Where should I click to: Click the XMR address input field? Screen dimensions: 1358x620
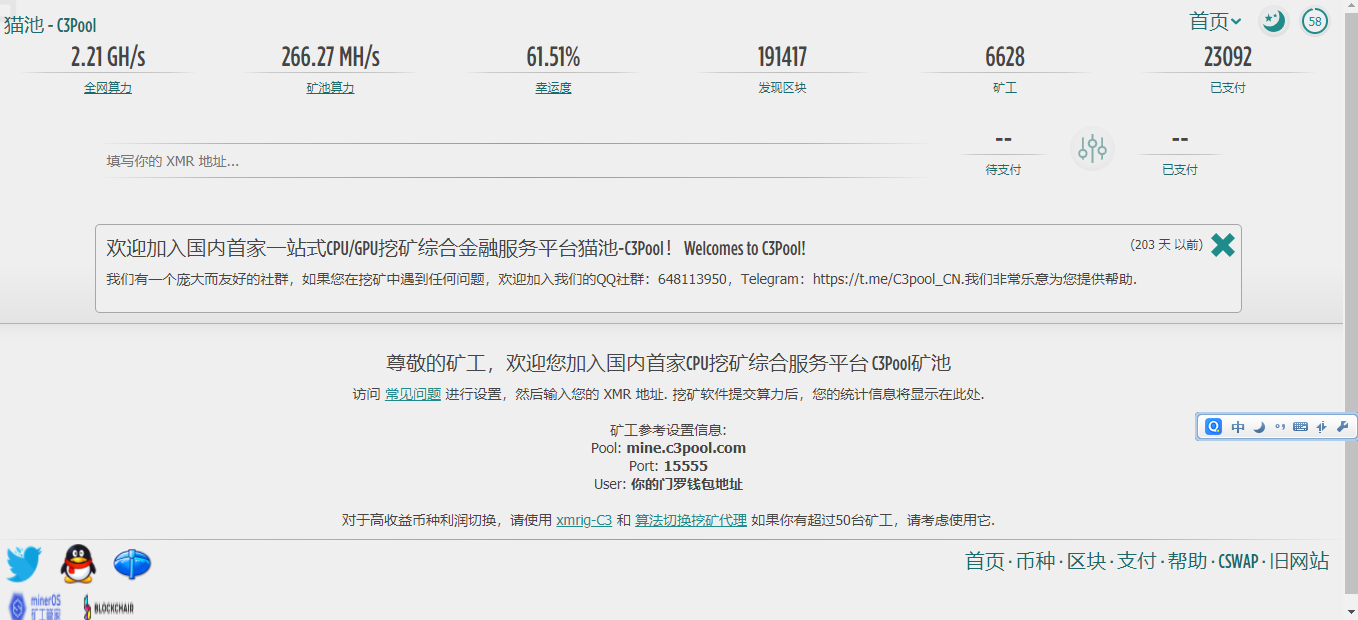[515, 161]
